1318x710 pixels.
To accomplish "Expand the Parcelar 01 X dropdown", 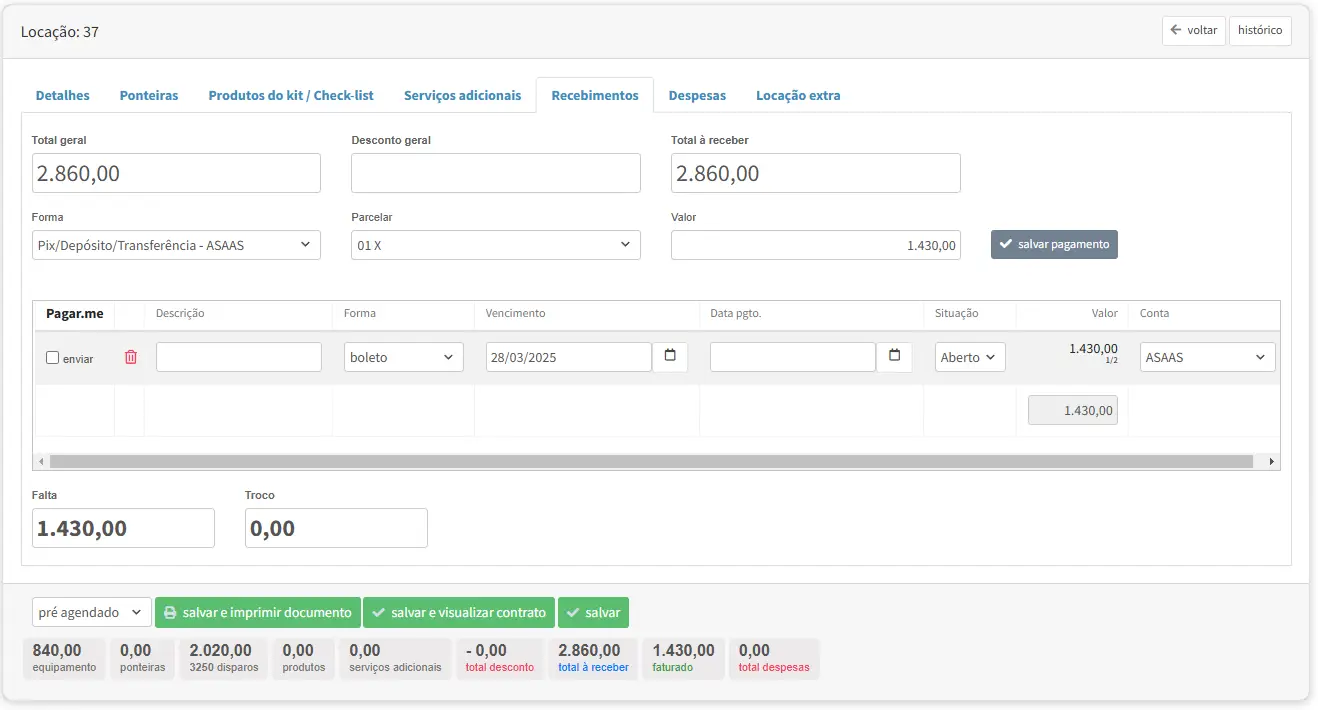I will [495, 245].
